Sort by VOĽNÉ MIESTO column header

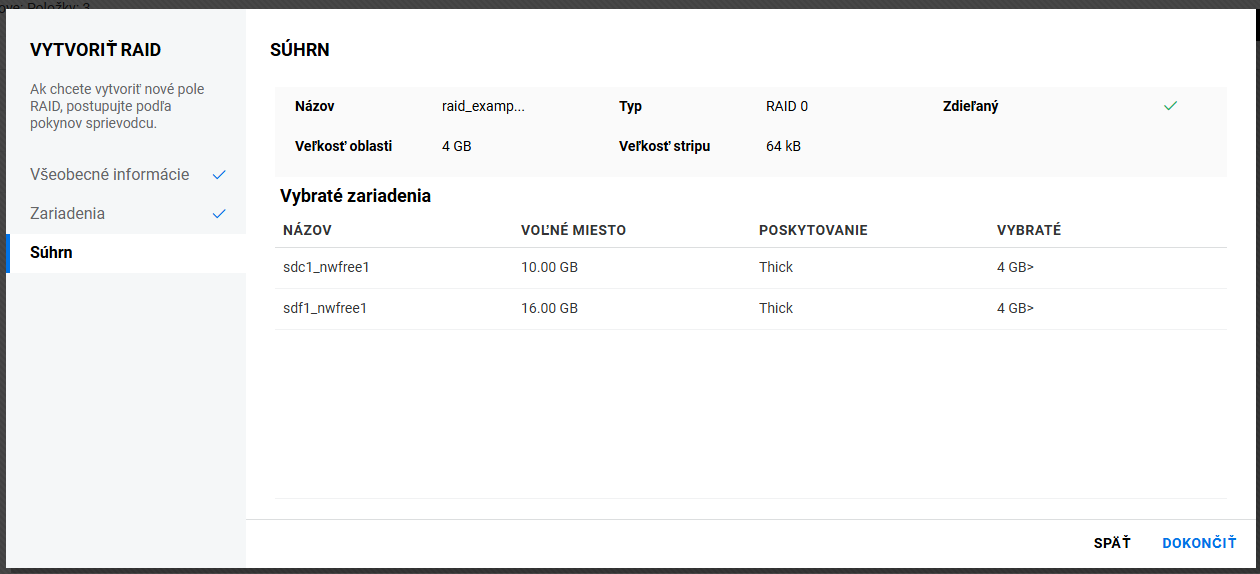point(573,231)
